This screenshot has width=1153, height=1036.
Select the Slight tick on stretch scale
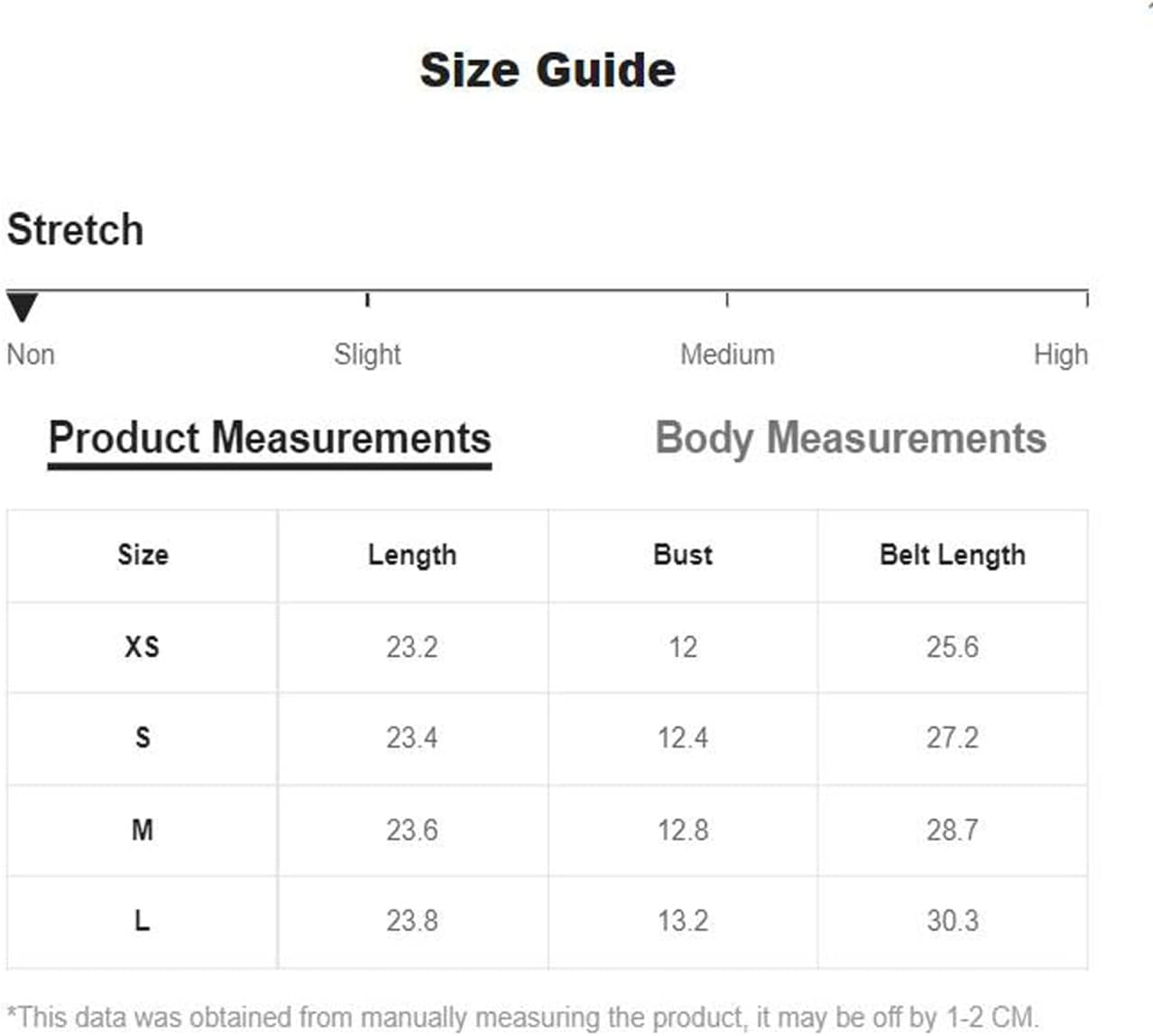click(367, 300)
